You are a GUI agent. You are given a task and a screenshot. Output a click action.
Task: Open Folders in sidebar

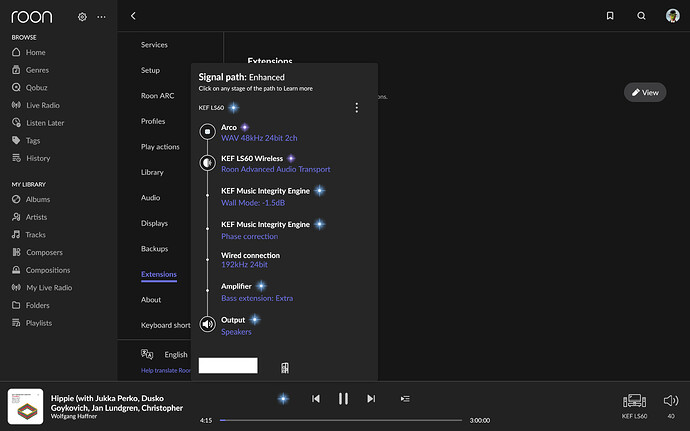[30, 305]
